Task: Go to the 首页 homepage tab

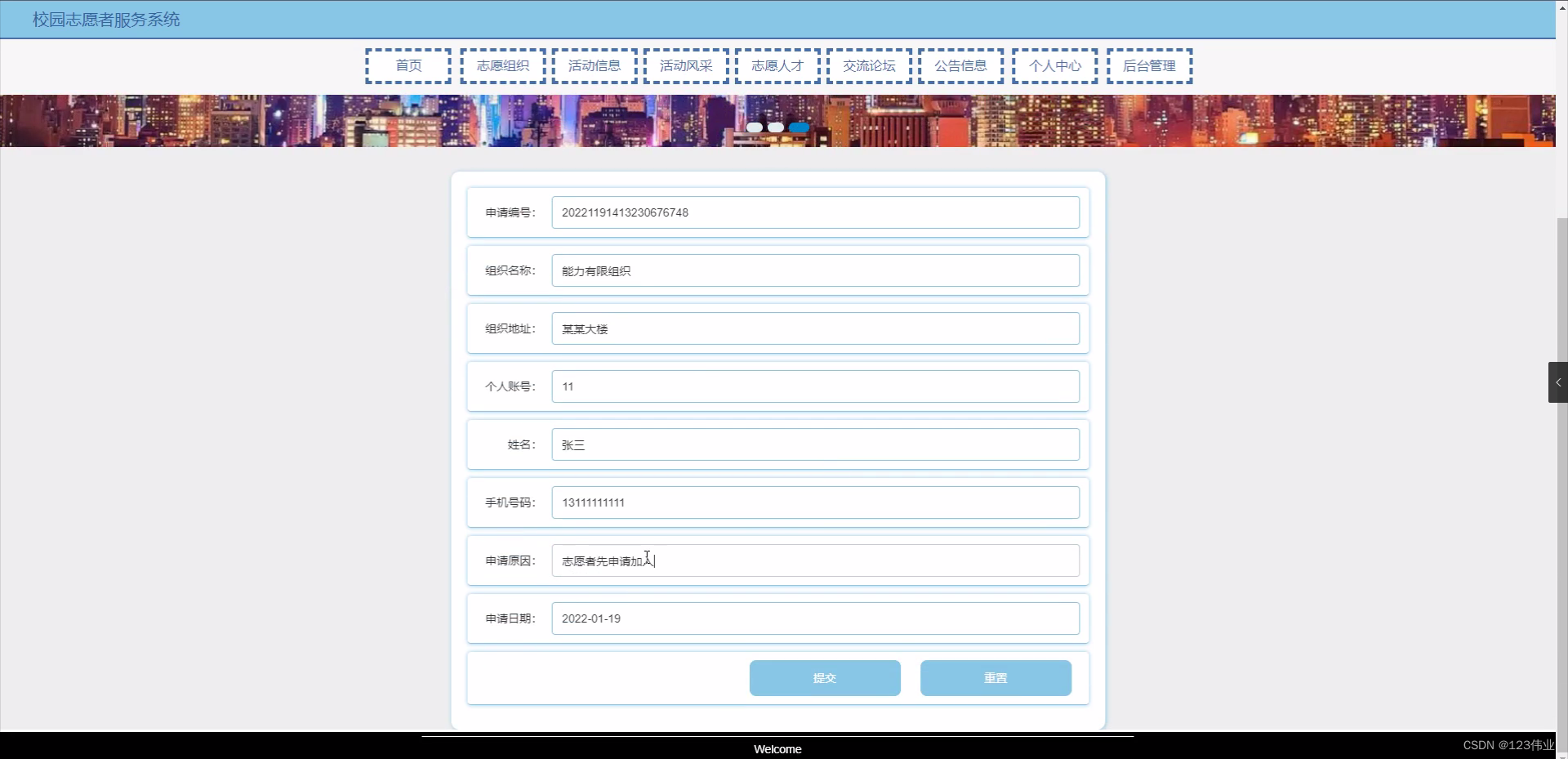Action: [408, 66]
